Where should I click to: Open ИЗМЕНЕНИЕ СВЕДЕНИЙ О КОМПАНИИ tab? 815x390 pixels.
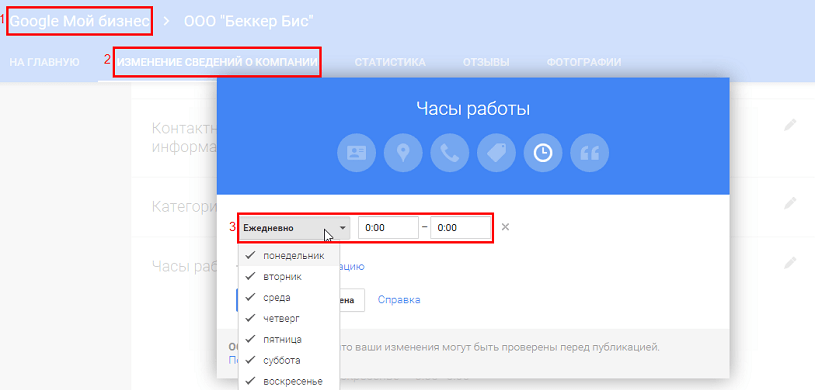click(217, 62)
